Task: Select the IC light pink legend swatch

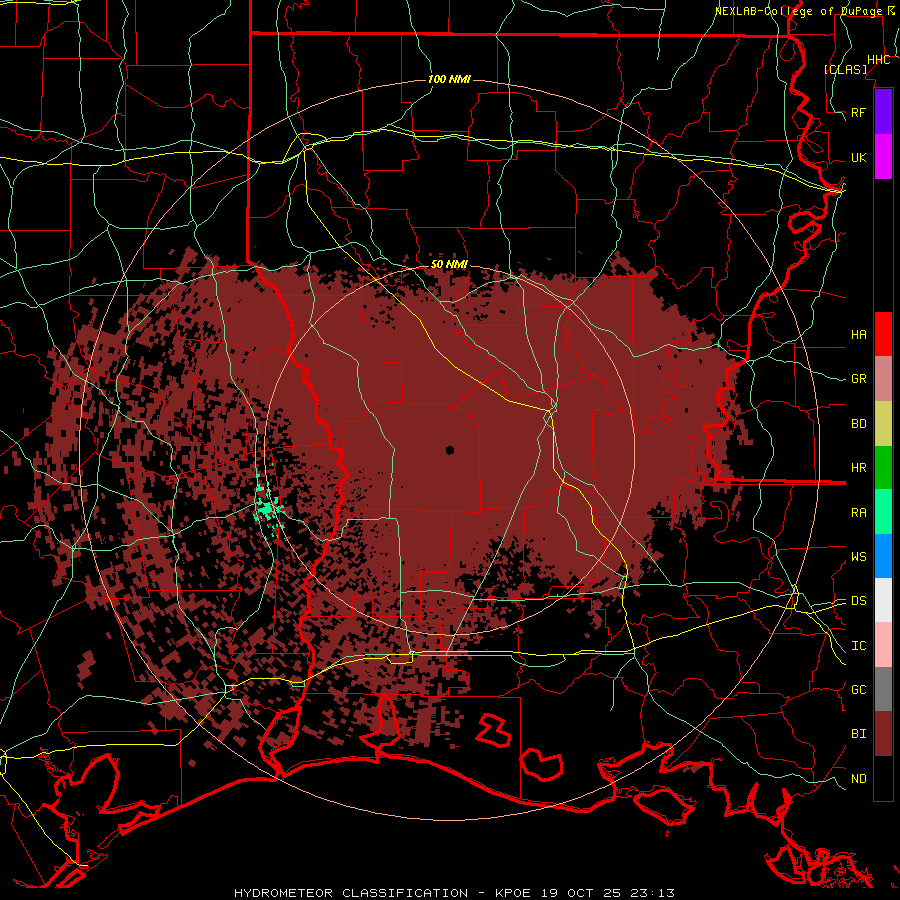Action: (883, 645)
